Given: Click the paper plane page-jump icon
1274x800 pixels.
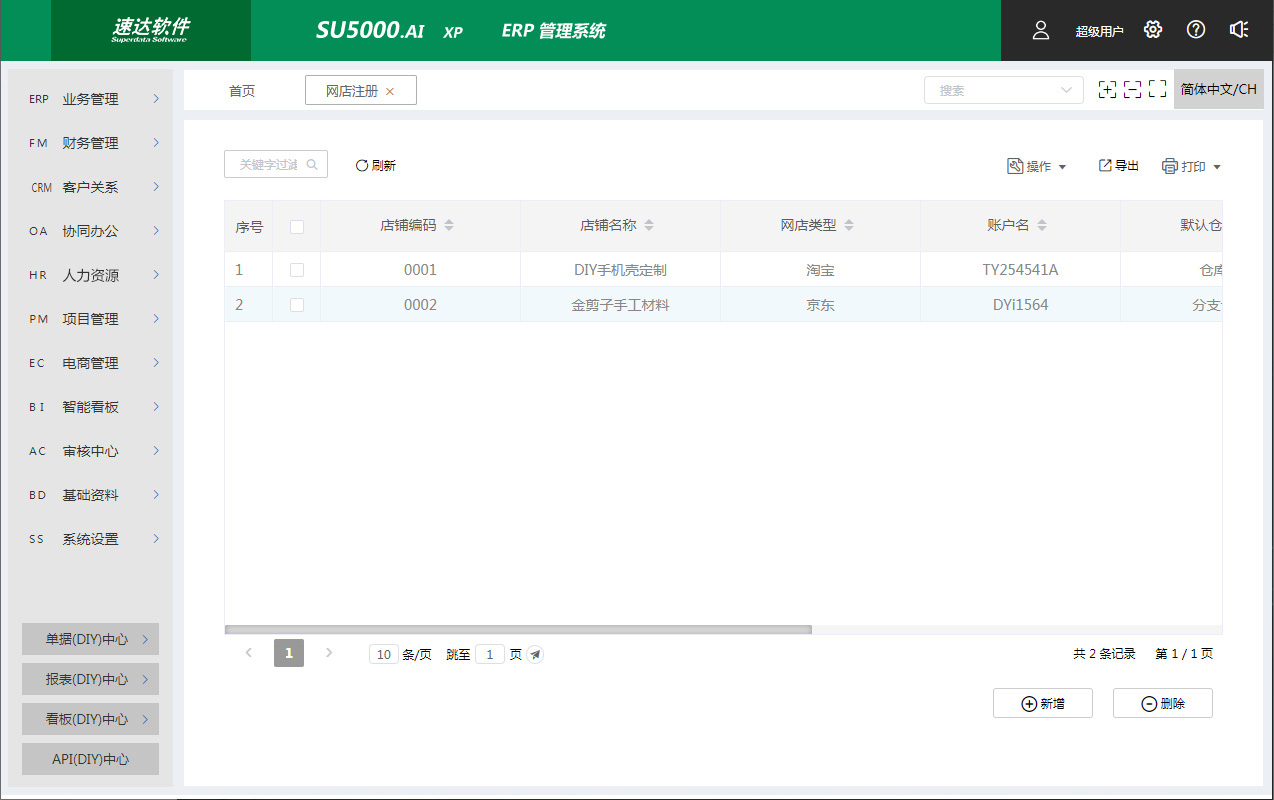Looking at the screenshot, I should click(x=536, y=655).
